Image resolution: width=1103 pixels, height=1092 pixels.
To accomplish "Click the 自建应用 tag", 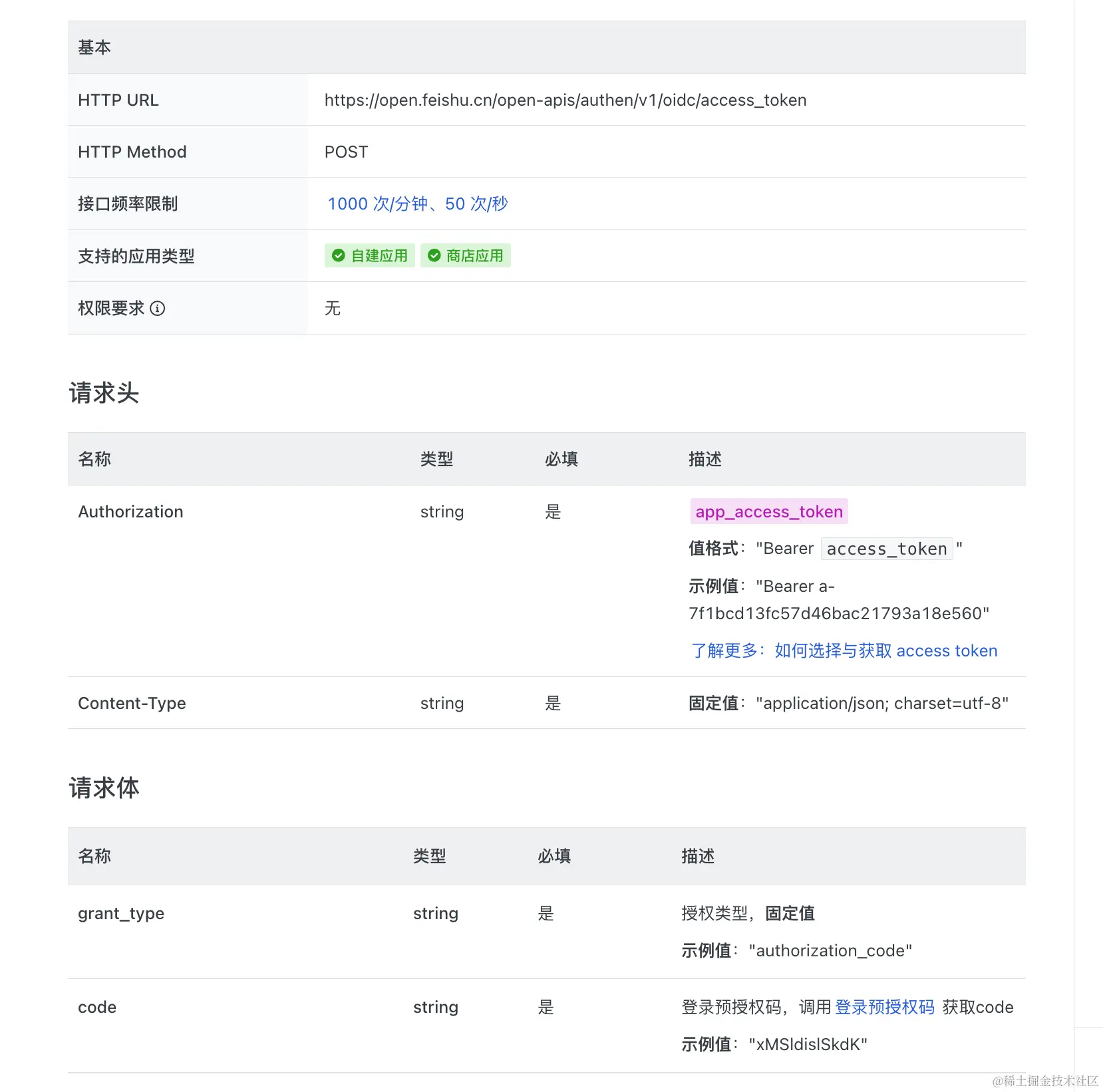I will pos(370,256).
